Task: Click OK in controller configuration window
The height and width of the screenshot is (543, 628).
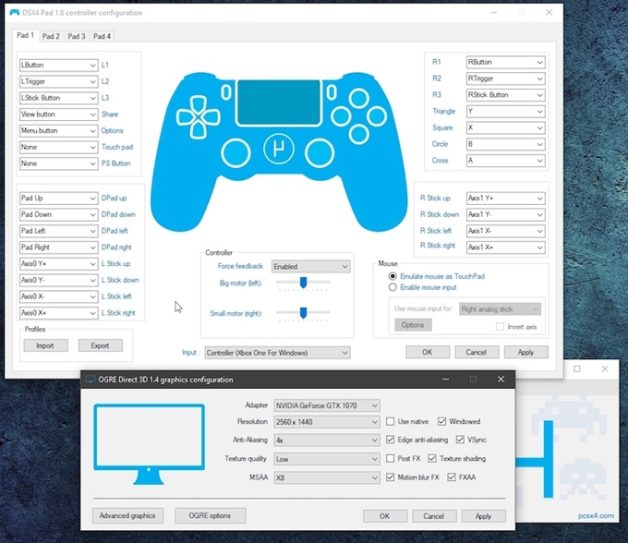Action: pos(427,352)
